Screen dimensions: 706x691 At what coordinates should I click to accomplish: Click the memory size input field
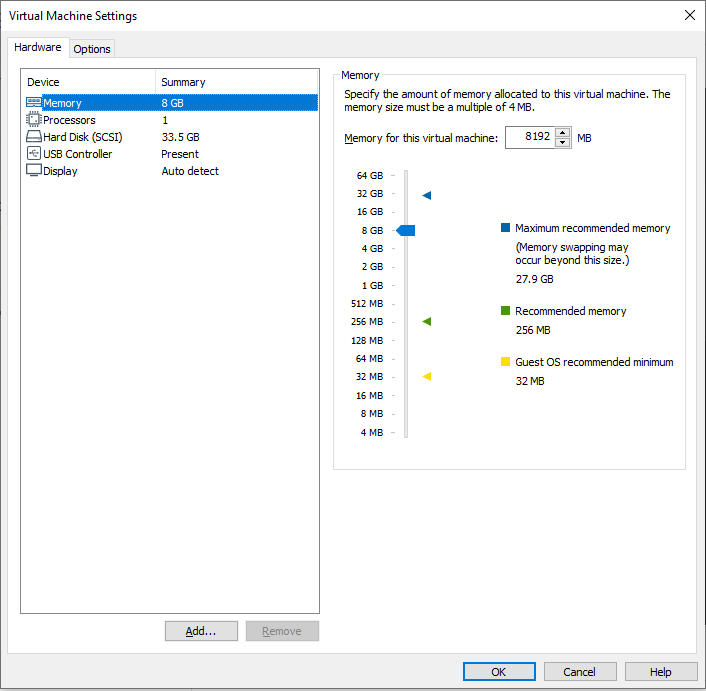pyautogui.click(x=529, y=137)
